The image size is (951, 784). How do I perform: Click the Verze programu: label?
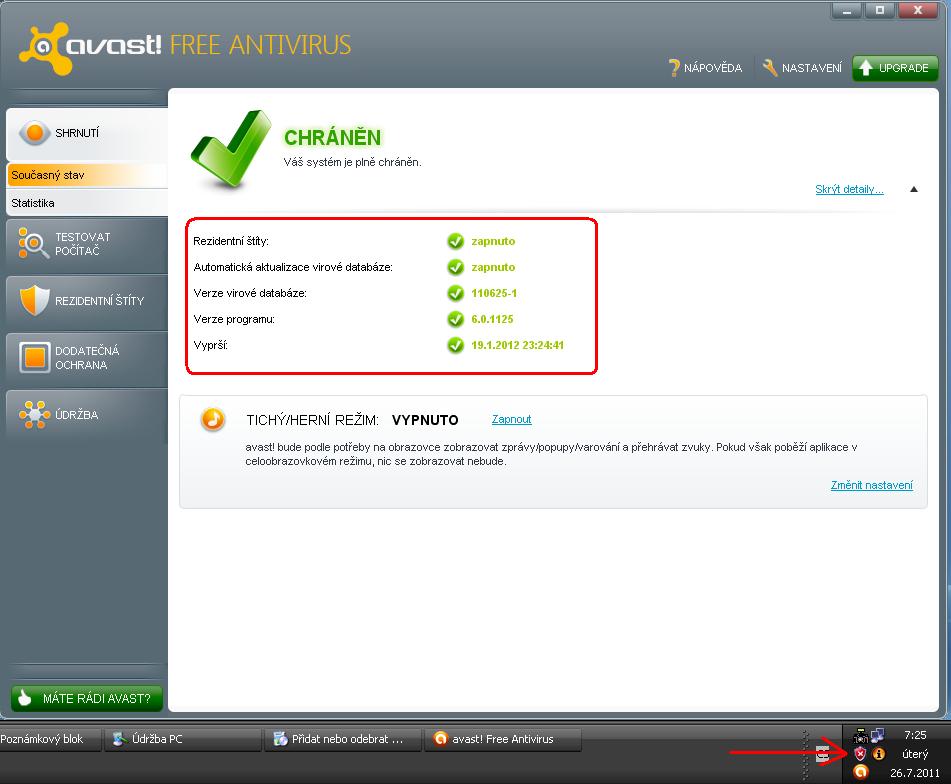tap(234, 320)
